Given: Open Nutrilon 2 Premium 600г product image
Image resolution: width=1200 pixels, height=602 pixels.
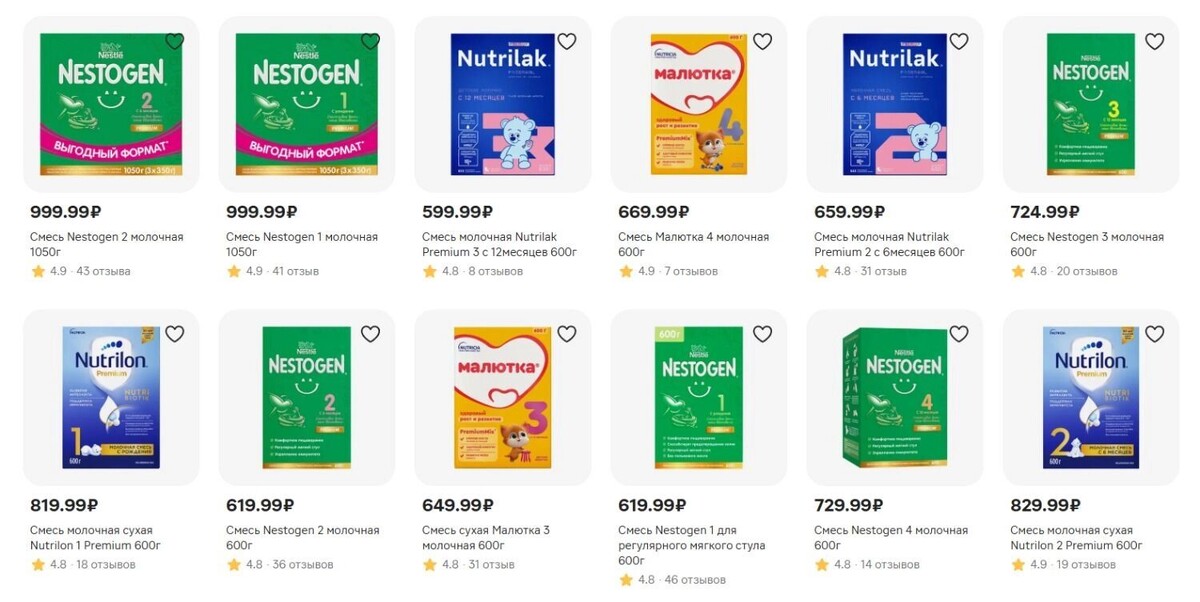Looking at the screenshot, I should (x=1091, y=397).
